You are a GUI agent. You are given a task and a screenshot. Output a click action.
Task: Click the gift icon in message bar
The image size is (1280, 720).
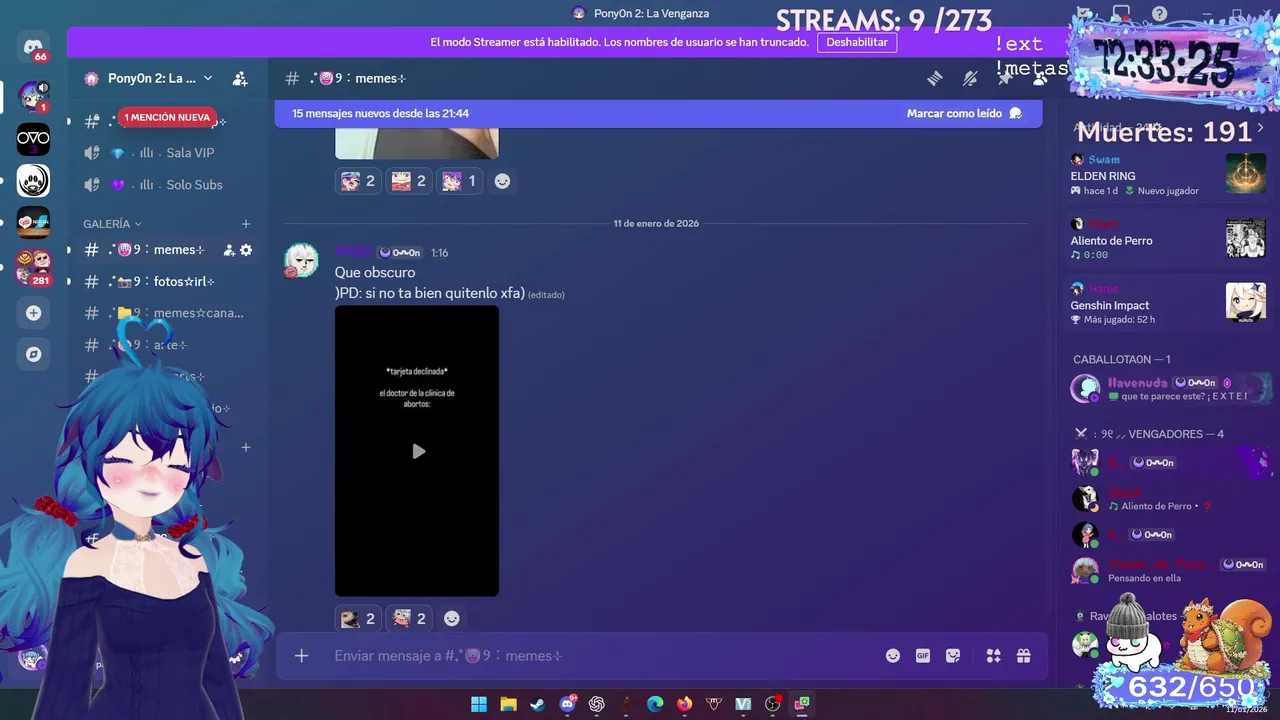[x=1023, y=656]
